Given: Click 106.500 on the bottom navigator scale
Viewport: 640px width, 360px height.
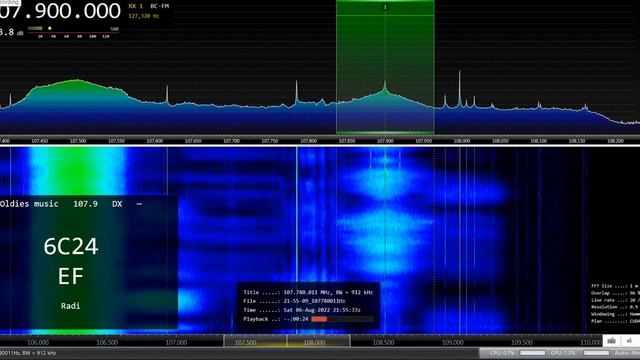Looking at the screenshot, I should pyautogui.click(x=107, y=342).
